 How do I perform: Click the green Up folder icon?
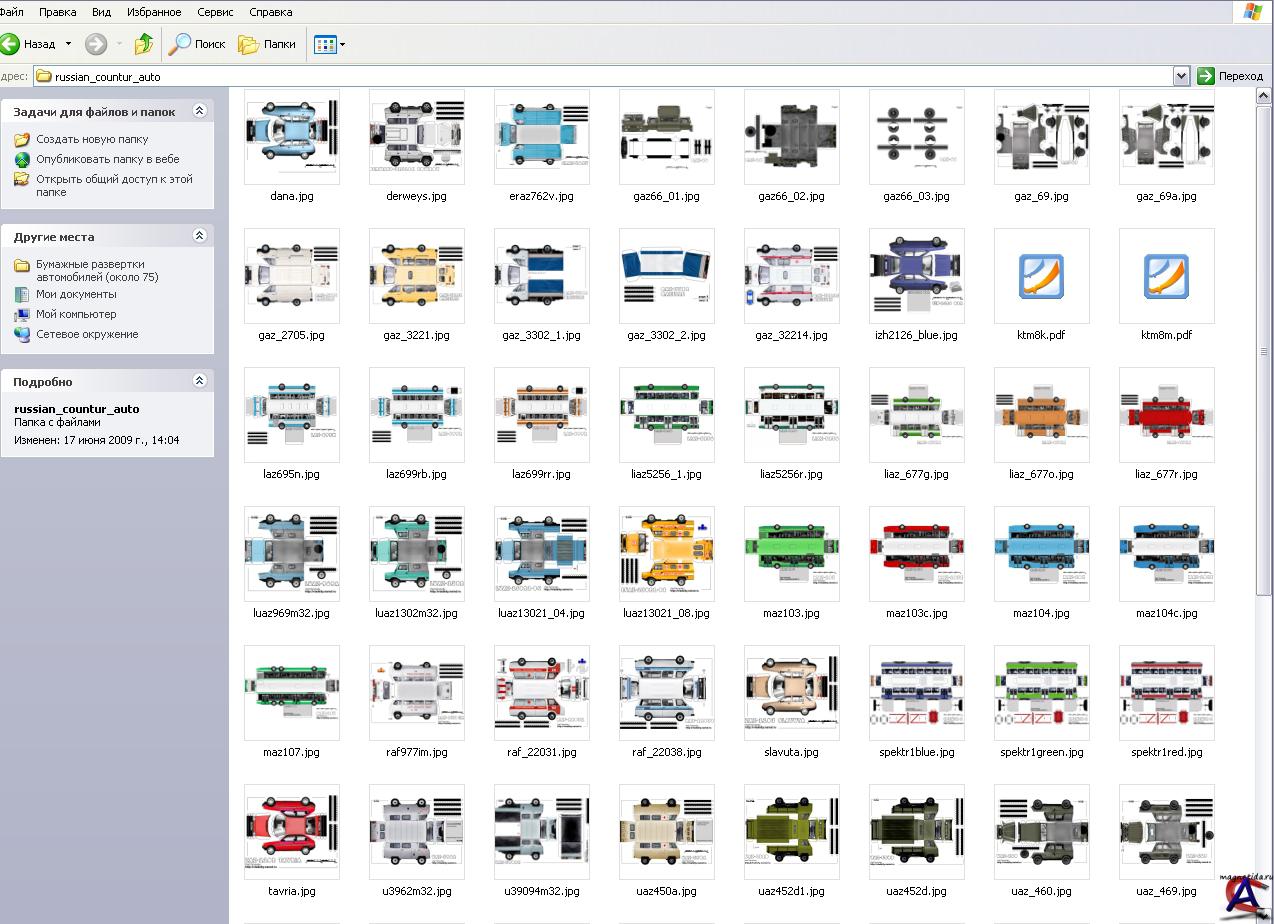[x=144, y=44]
